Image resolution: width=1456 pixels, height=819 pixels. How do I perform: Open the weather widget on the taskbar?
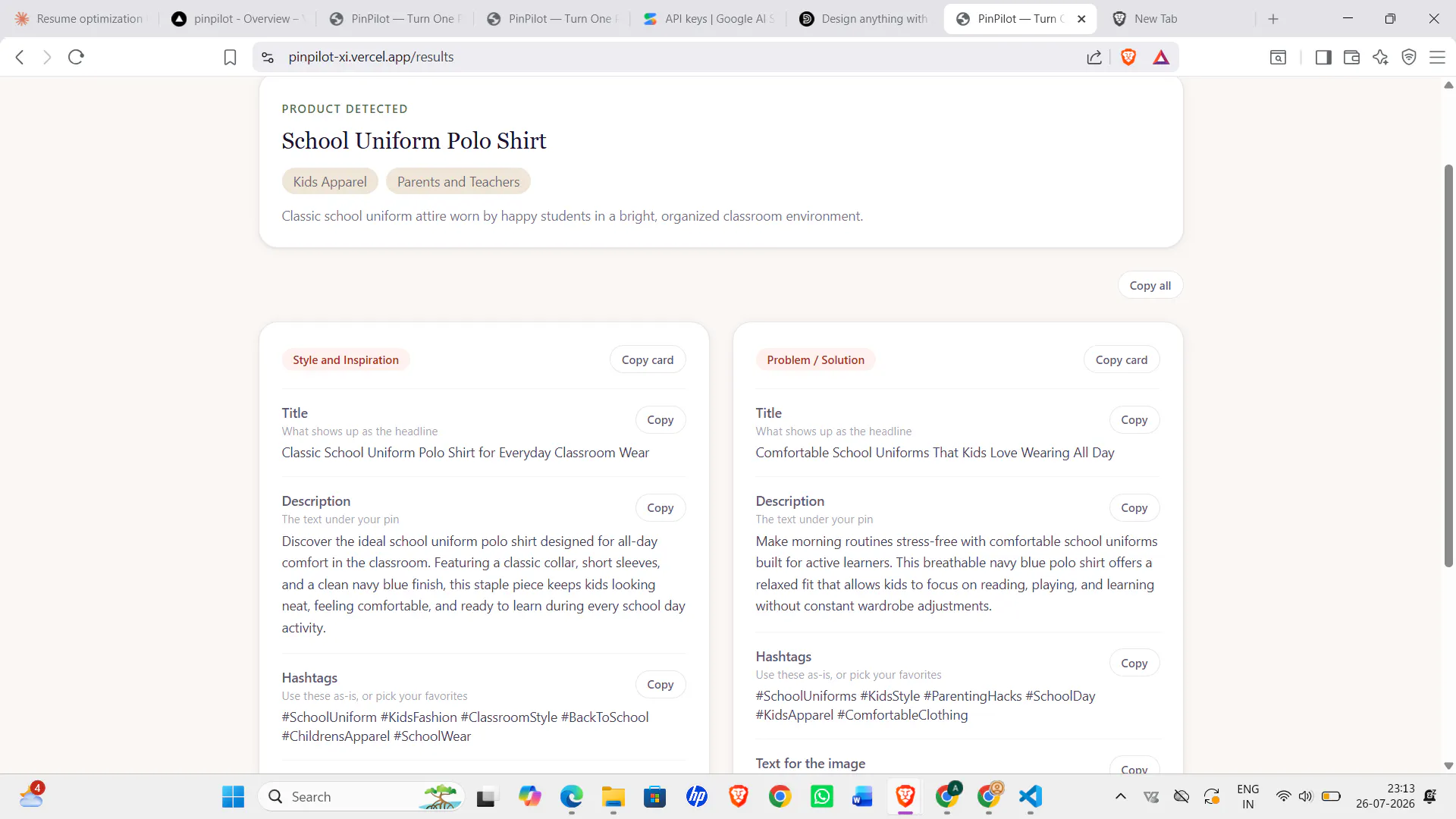tap(32, 795)
